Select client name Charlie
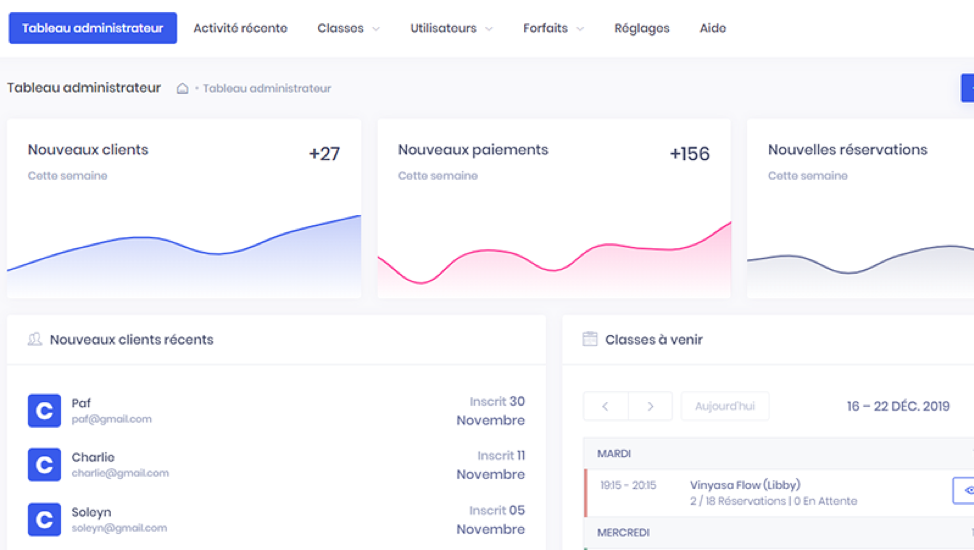974x550 pixels. (93, 457)
